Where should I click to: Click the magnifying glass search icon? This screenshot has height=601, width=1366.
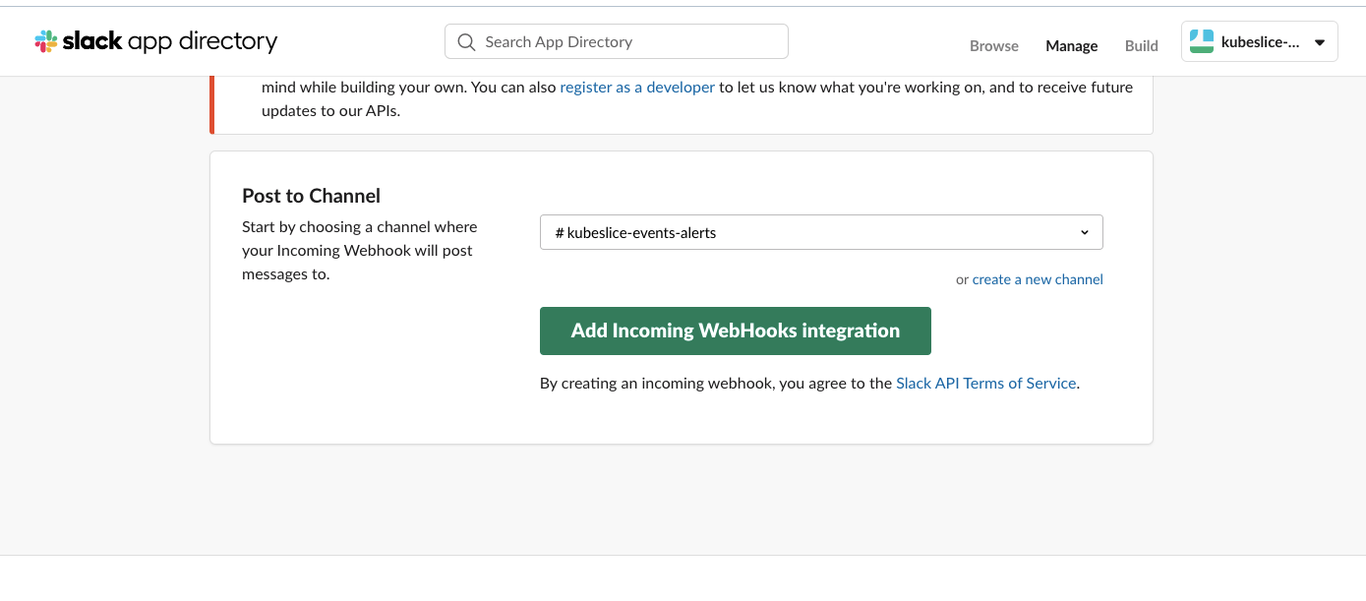pyautogui.click(x=466, y=42)
